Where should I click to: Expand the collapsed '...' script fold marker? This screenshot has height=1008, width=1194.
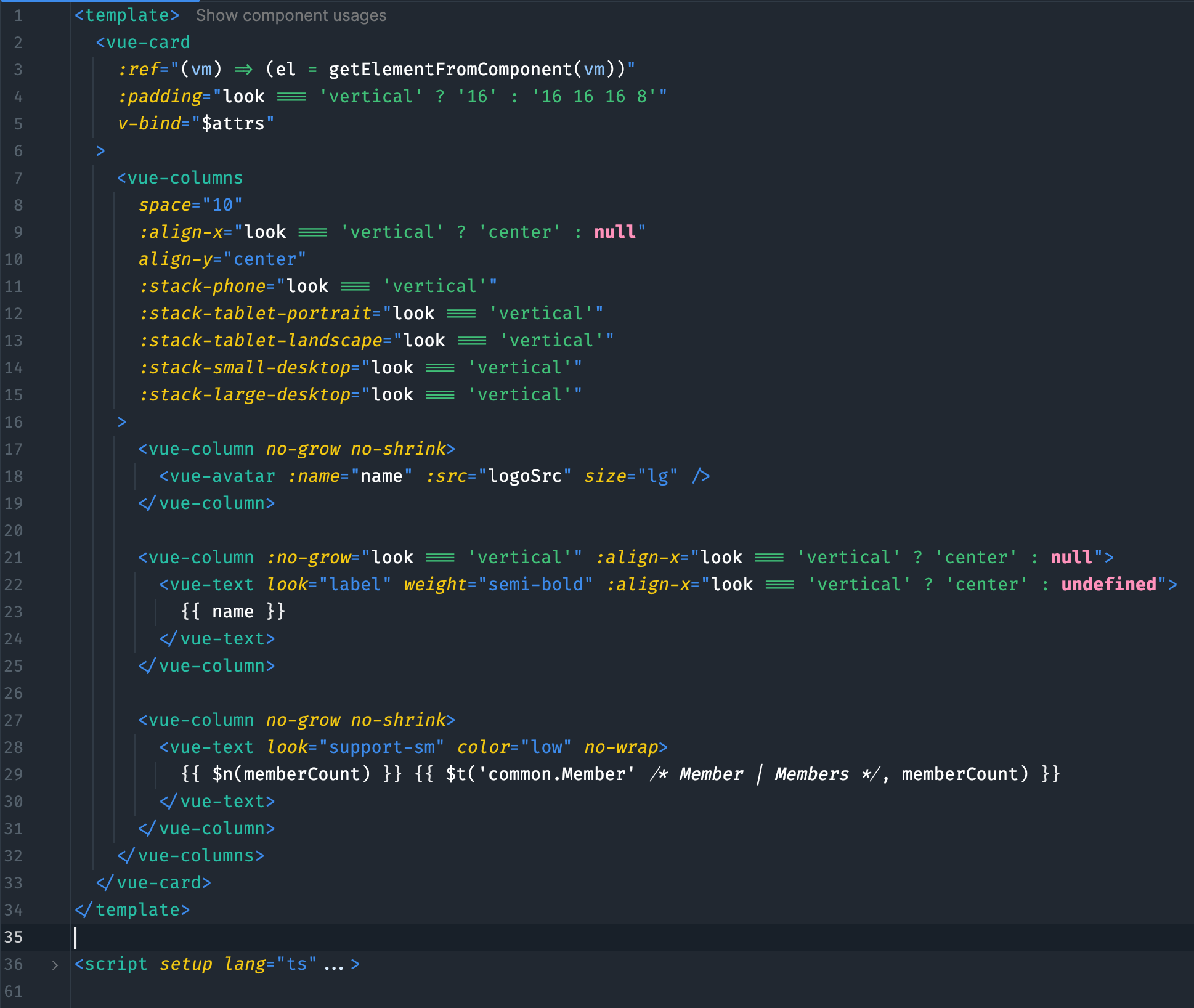(x=333, y=965)
